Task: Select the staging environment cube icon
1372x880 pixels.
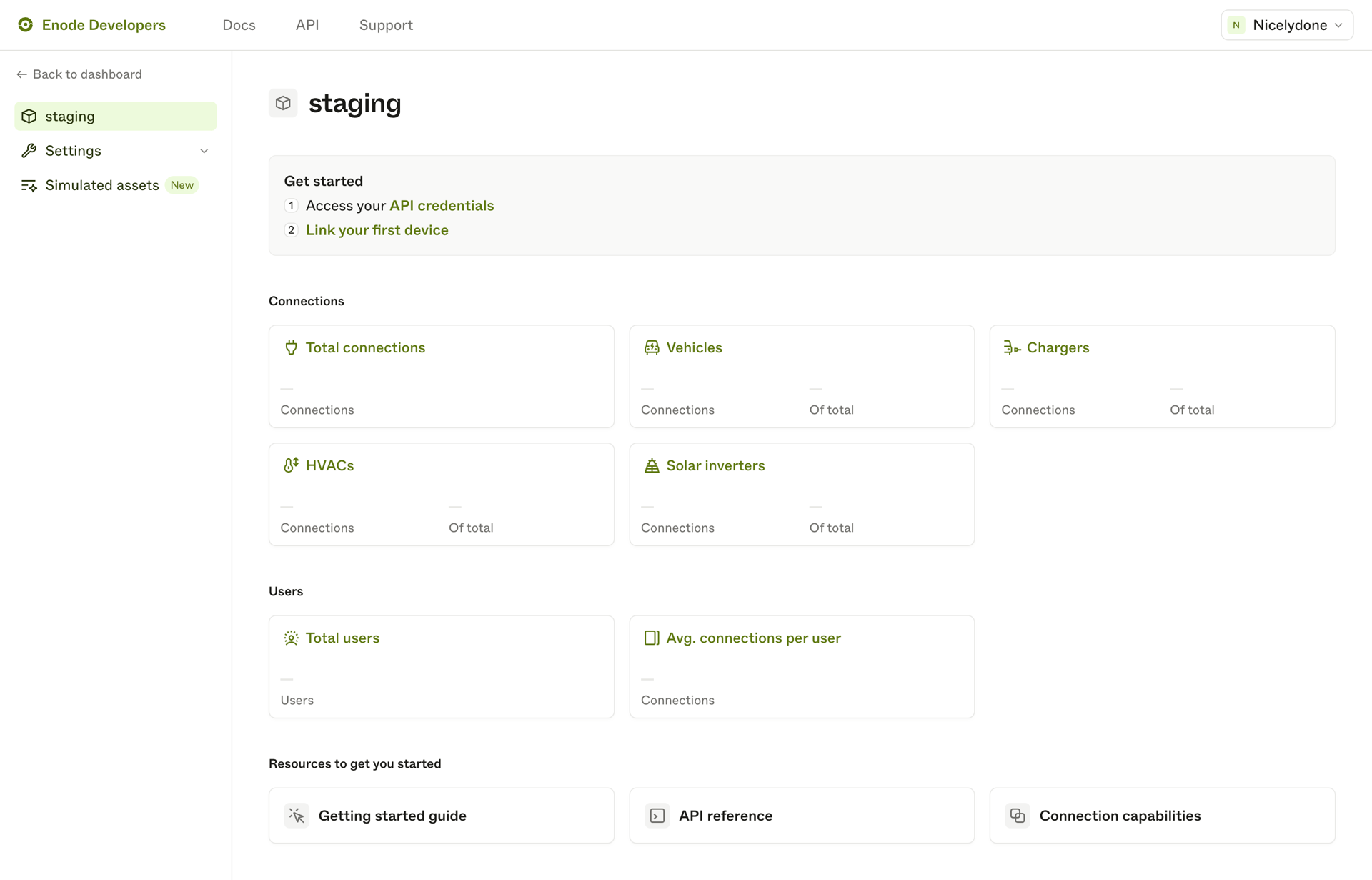Action: [29, 116]
